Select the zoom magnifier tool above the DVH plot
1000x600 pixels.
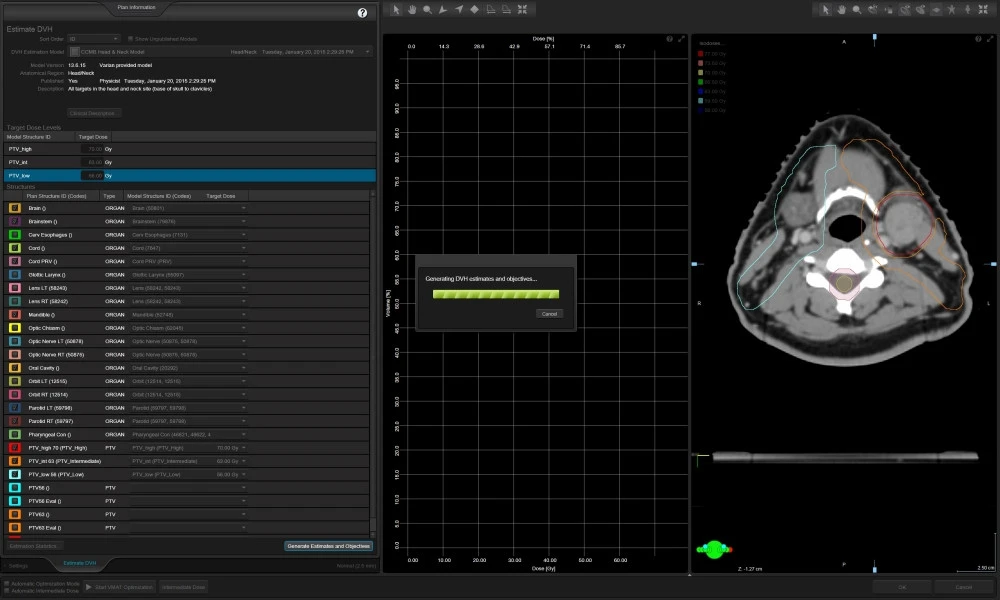tap(429, 9)
